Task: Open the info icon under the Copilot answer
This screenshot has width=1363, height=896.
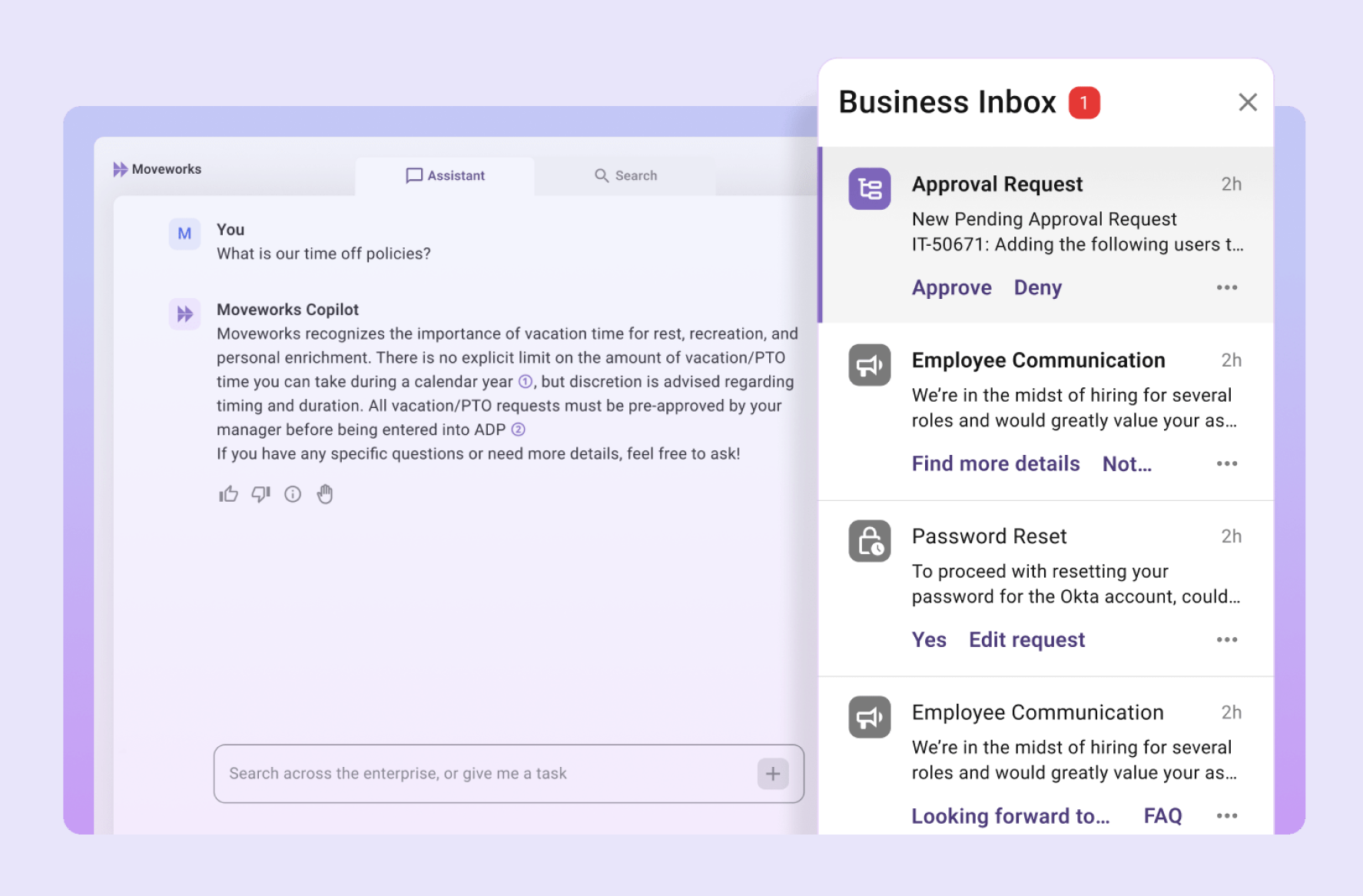Action: (x=293, y=494)
